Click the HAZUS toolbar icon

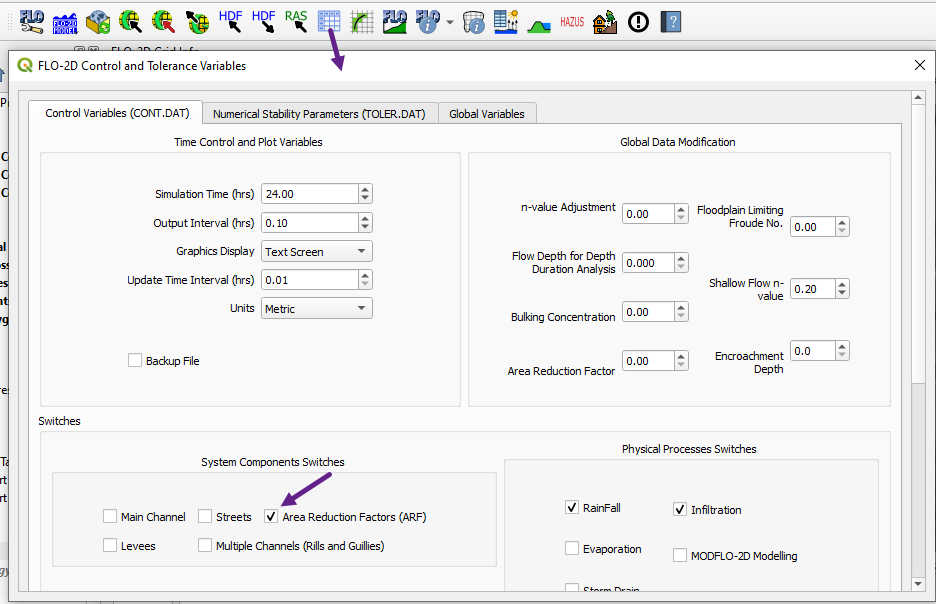click(x=572, y=20)
